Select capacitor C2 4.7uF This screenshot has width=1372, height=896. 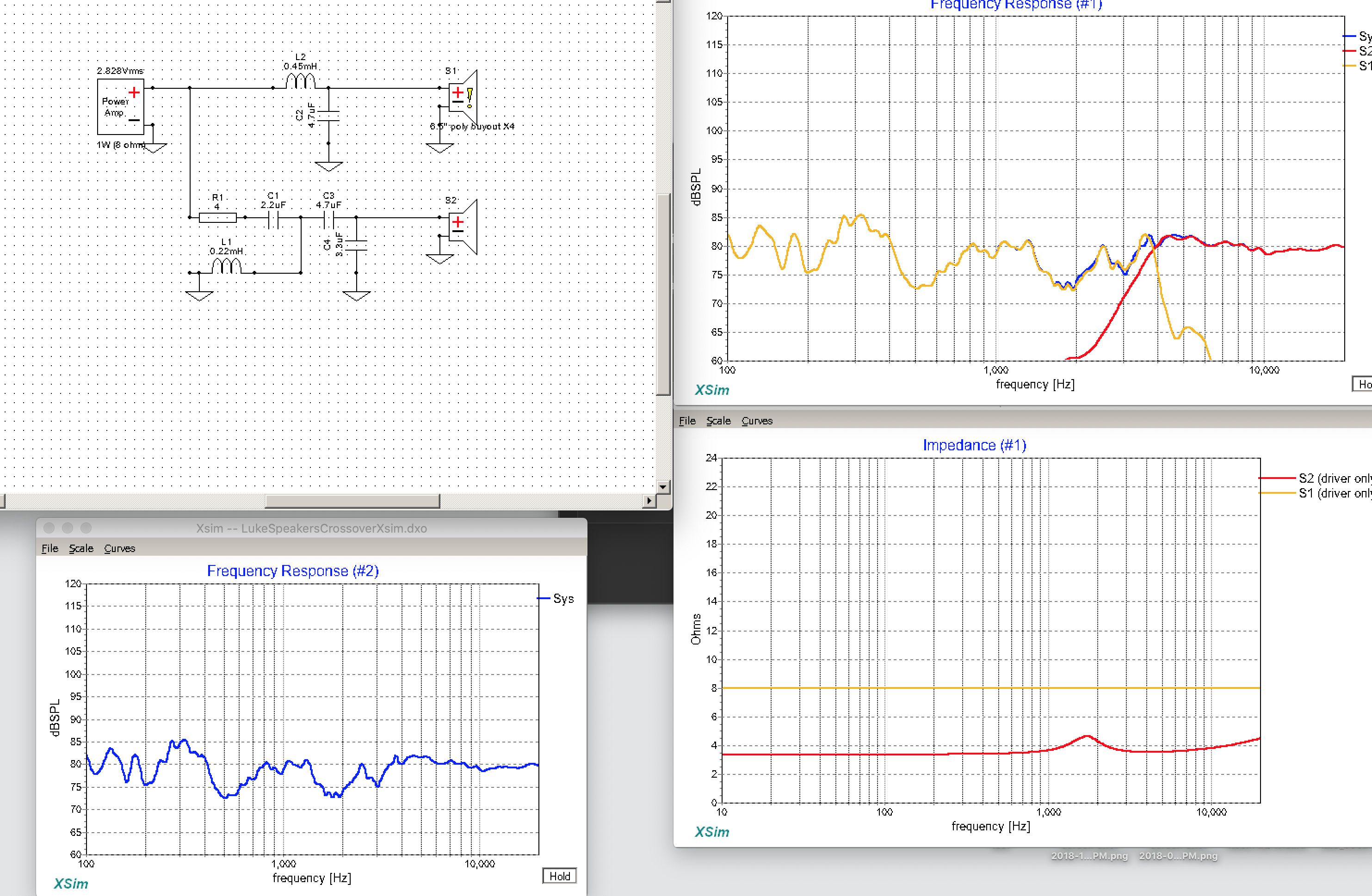pyautogui.click(x=328, y=115)
